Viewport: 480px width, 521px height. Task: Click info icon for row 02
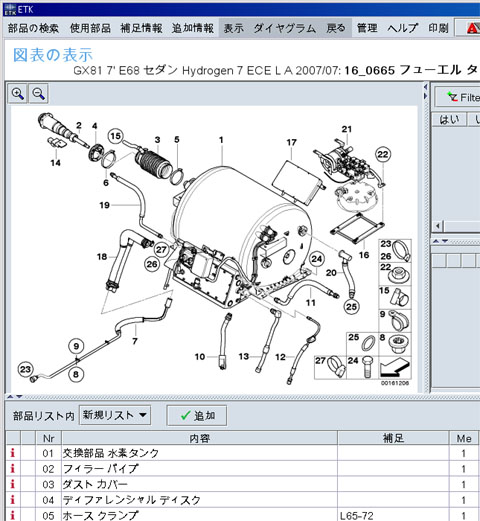pyautogui.click(x=13, y=469)
